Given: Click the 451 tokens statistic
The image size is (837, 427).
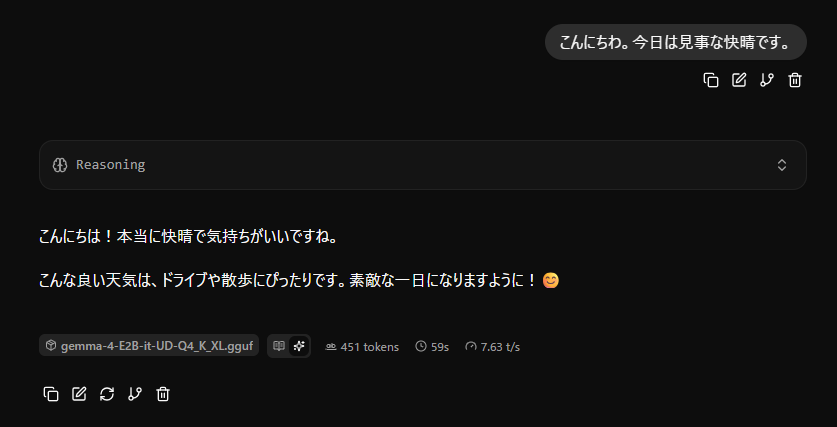Looking at the screenshot, I should click(x=362, y=347).
